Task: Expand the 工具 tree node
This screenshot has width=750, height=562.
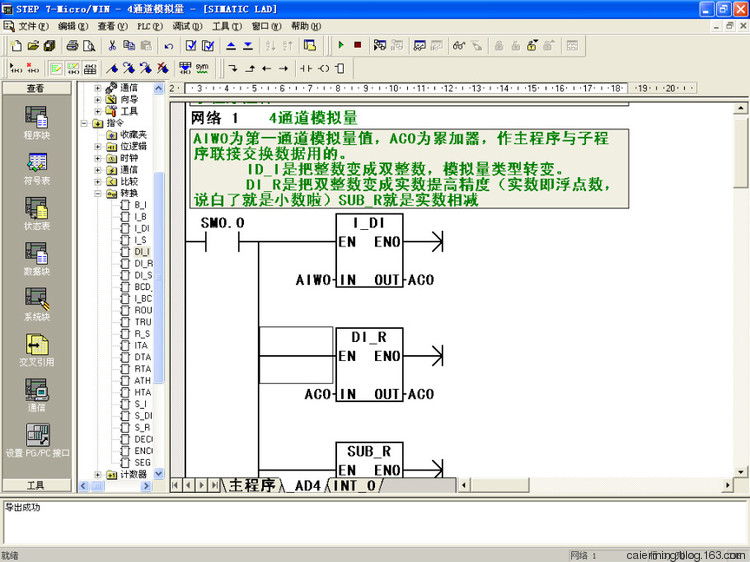Action: pyautogui.click(x=98, y=111)
